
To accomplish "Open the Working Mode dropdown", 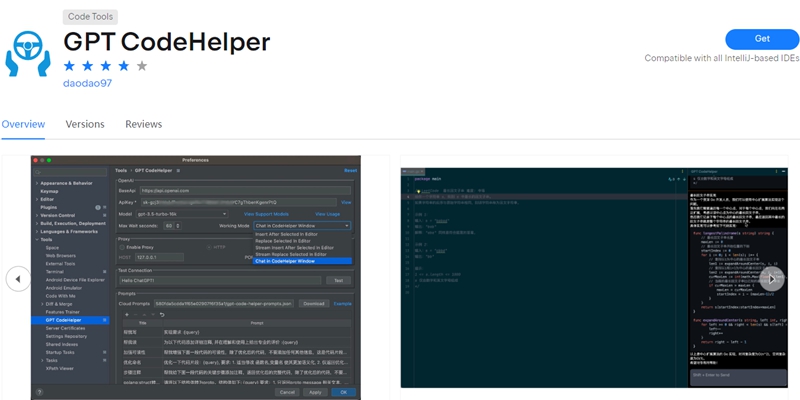I will tap(303, 225).
